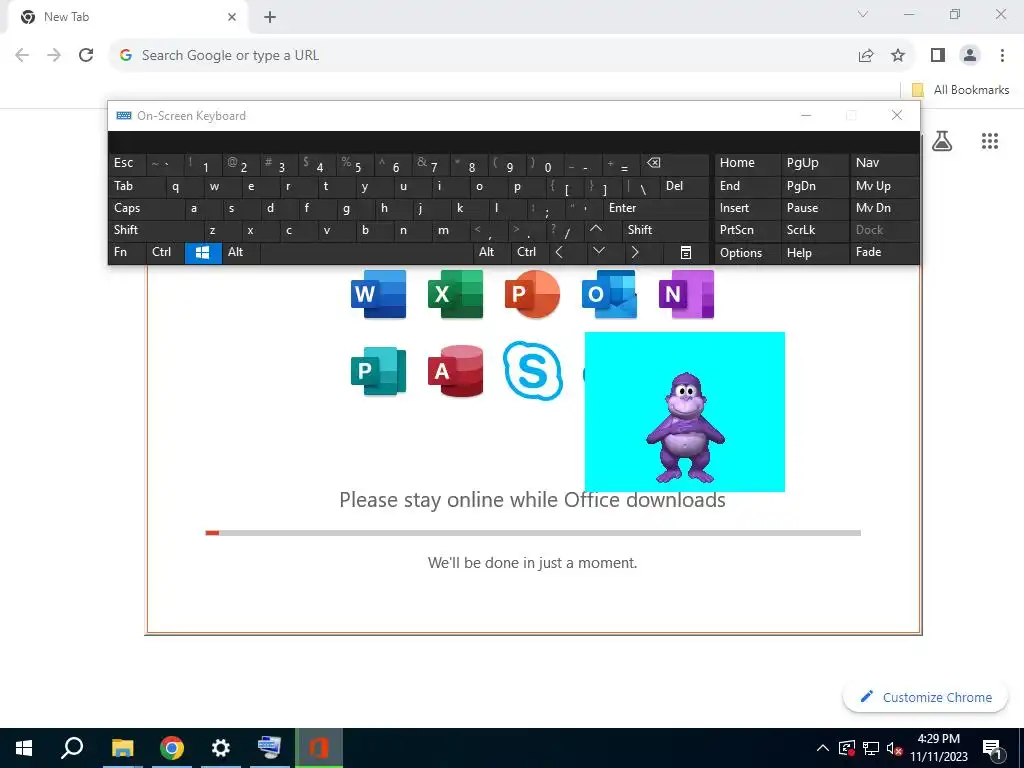Open the Search Labs flask icon

click(x=942, y=141)
